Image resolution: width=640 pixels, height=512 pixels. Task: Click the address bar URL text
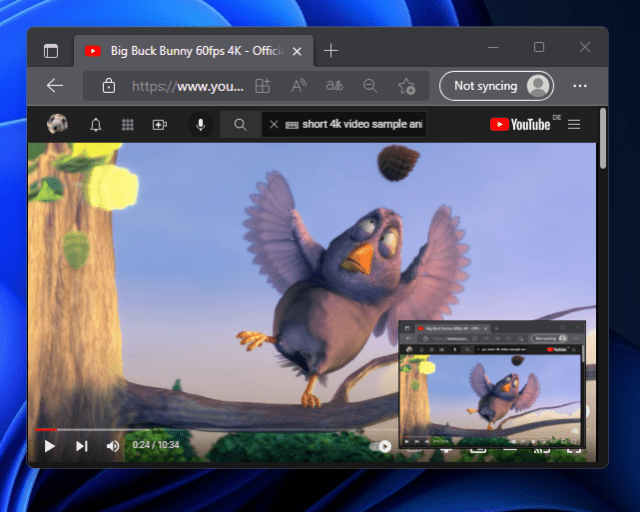tap(188, 86)
